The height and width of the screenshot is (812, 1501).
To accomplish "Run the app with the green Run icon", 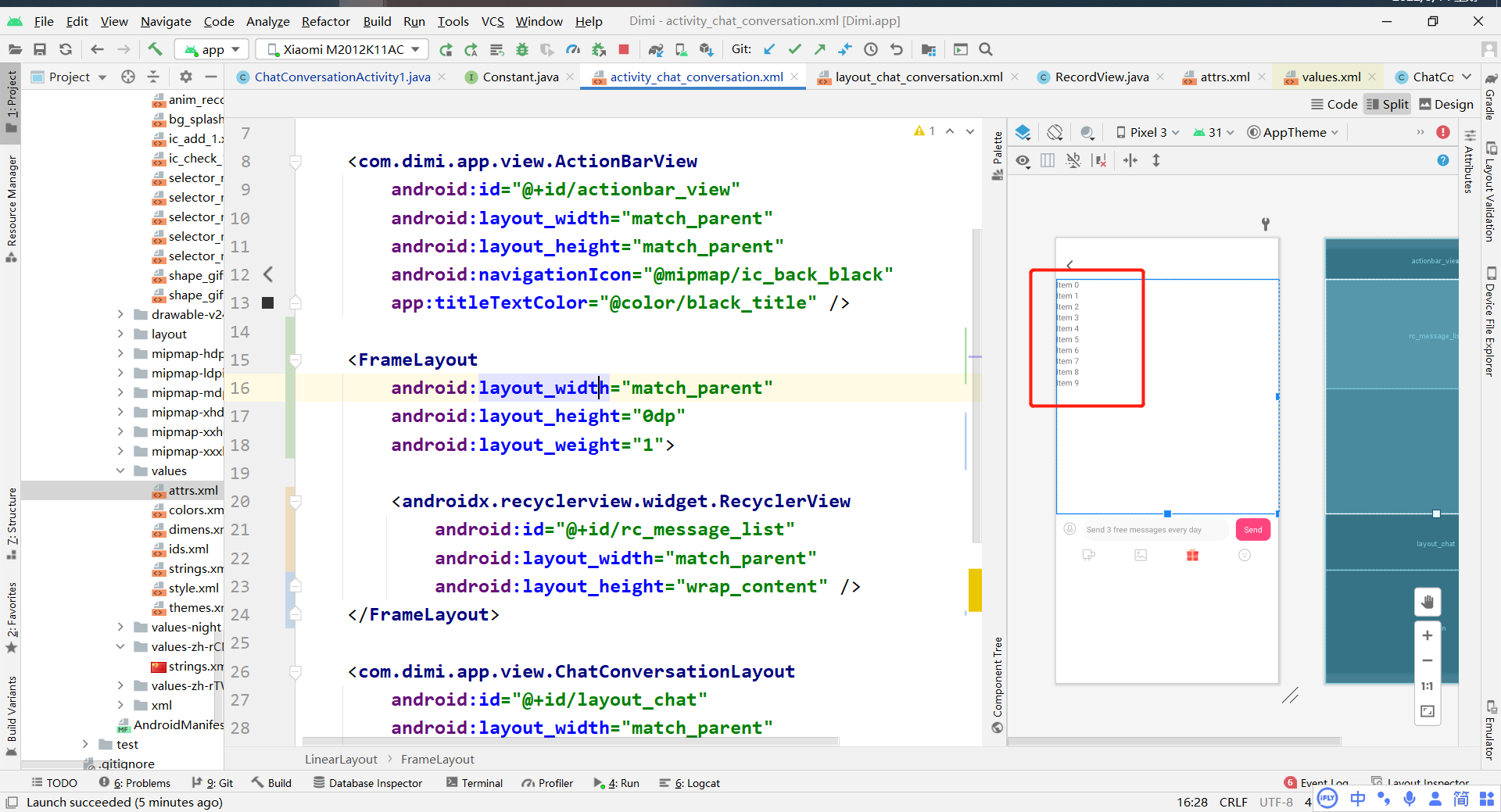I will (446, 49).
